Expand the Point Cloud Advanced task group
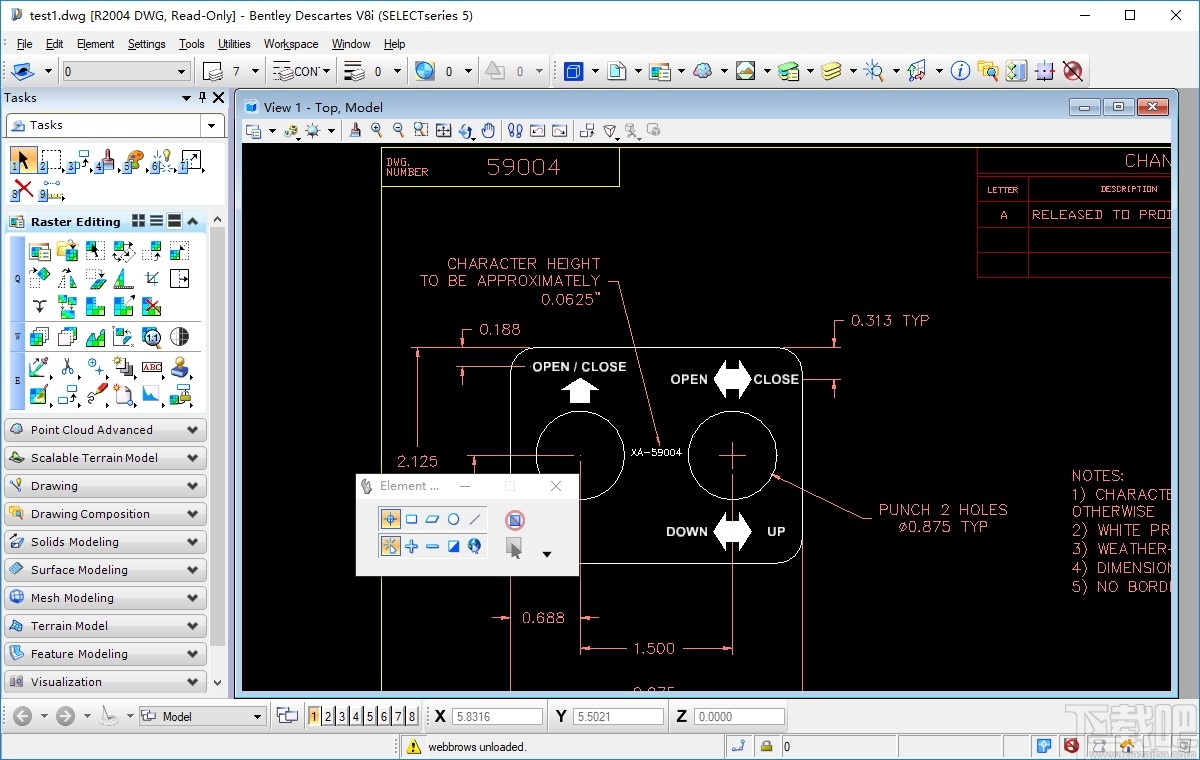The image size is (1200, 760). [105, 430]
